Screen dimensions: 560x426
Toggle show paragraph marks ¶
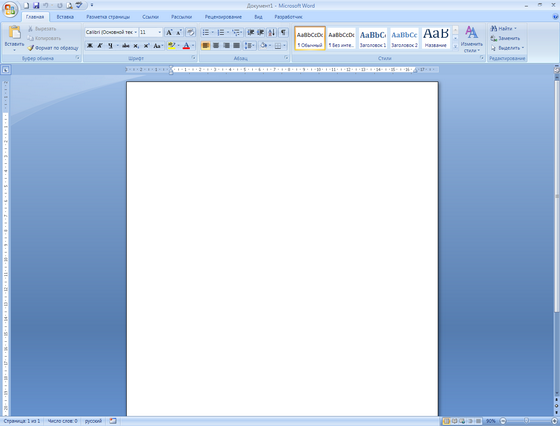[x=283, y=32]
